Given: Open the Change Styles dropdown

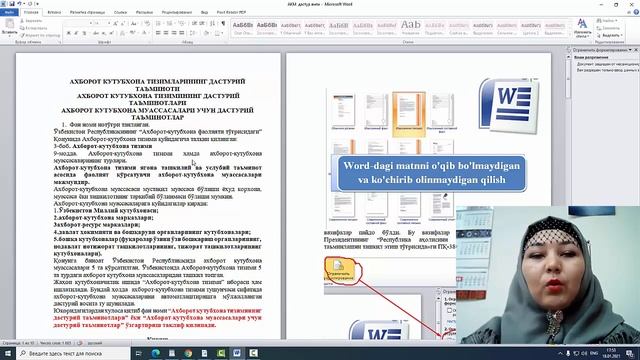Looking at the screenshot, I should pos(582,28).
